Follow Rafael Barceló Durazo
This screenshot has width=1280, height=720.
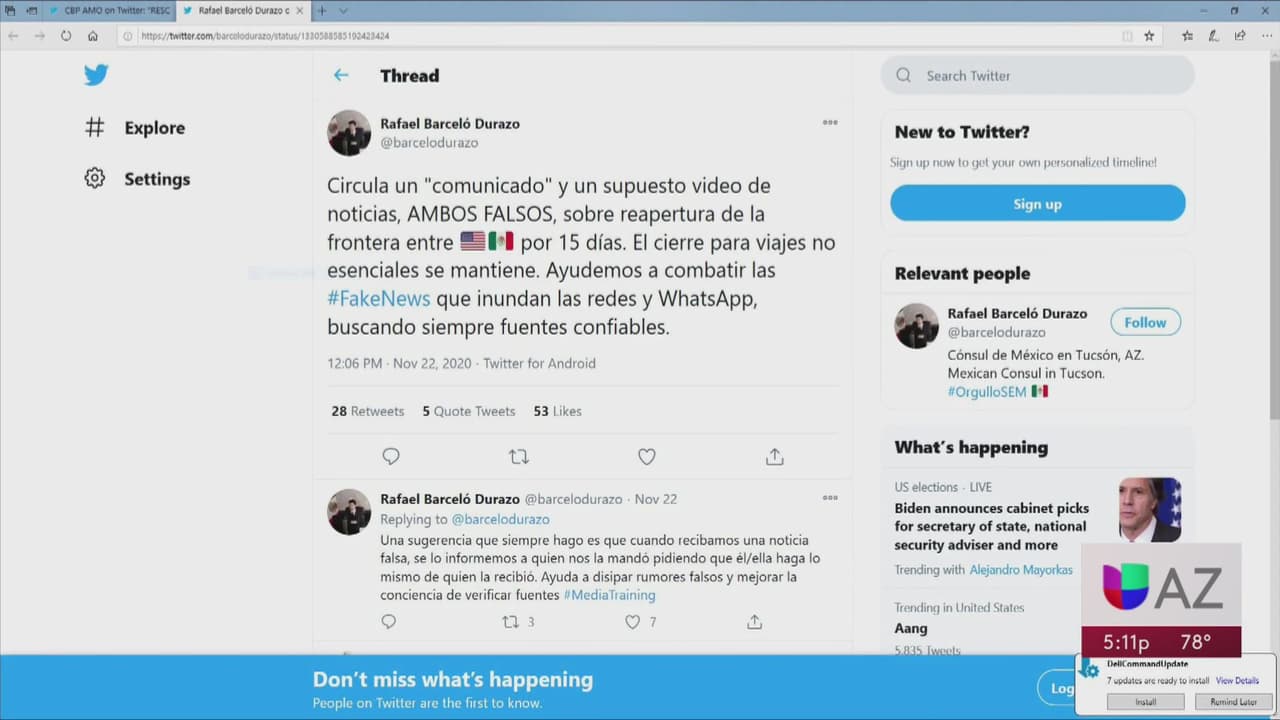point(1145,322)
